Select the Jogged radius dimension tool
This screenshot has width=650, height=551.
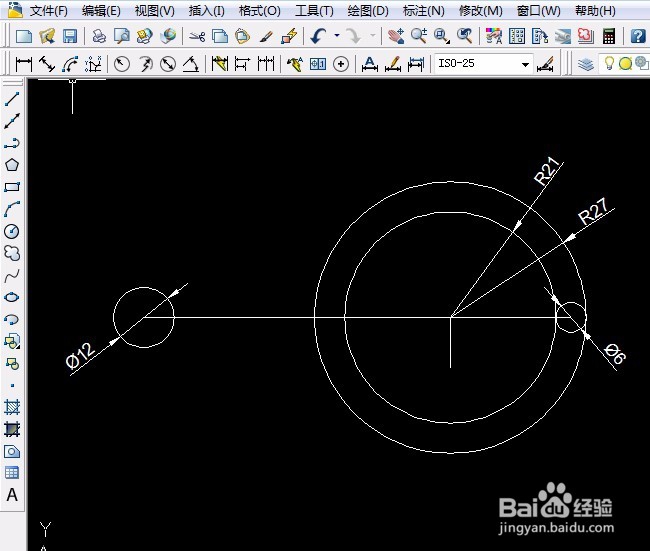[145, 64]
